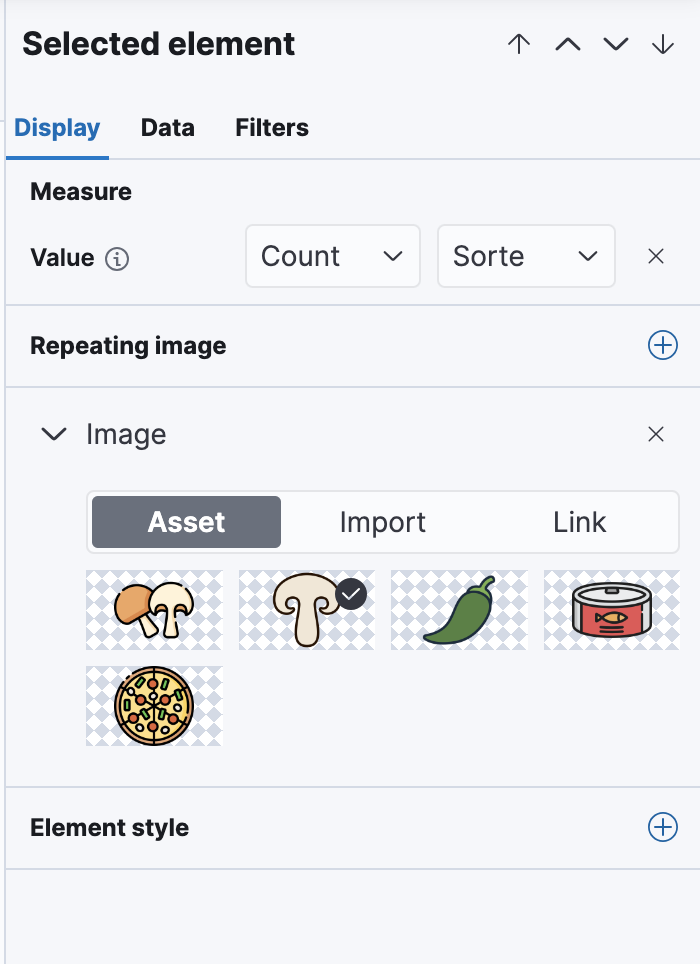
Task: Move element down one layer with chevron icon
Action: tap(616, 44)
